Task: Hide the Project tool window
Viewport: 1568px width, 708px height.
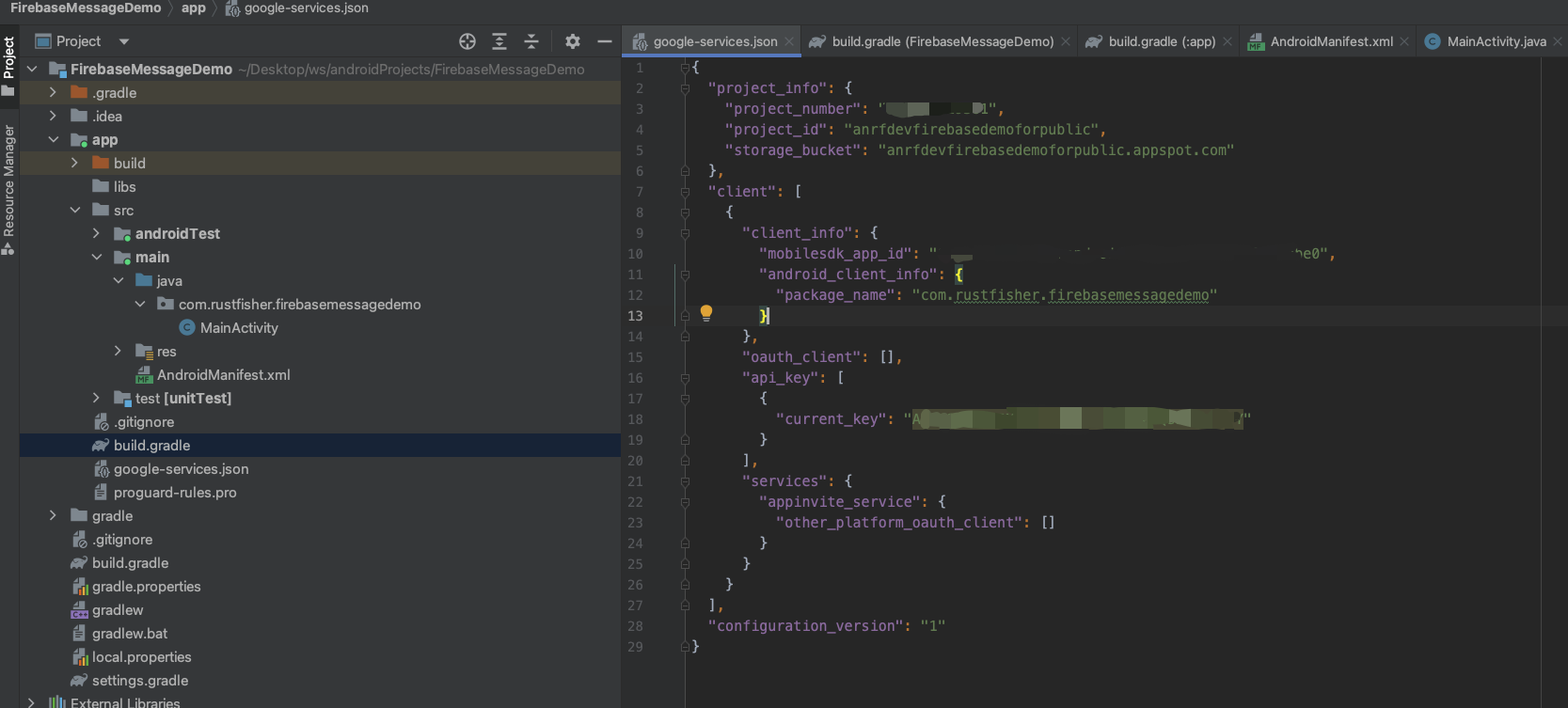Action: (605, 41)
